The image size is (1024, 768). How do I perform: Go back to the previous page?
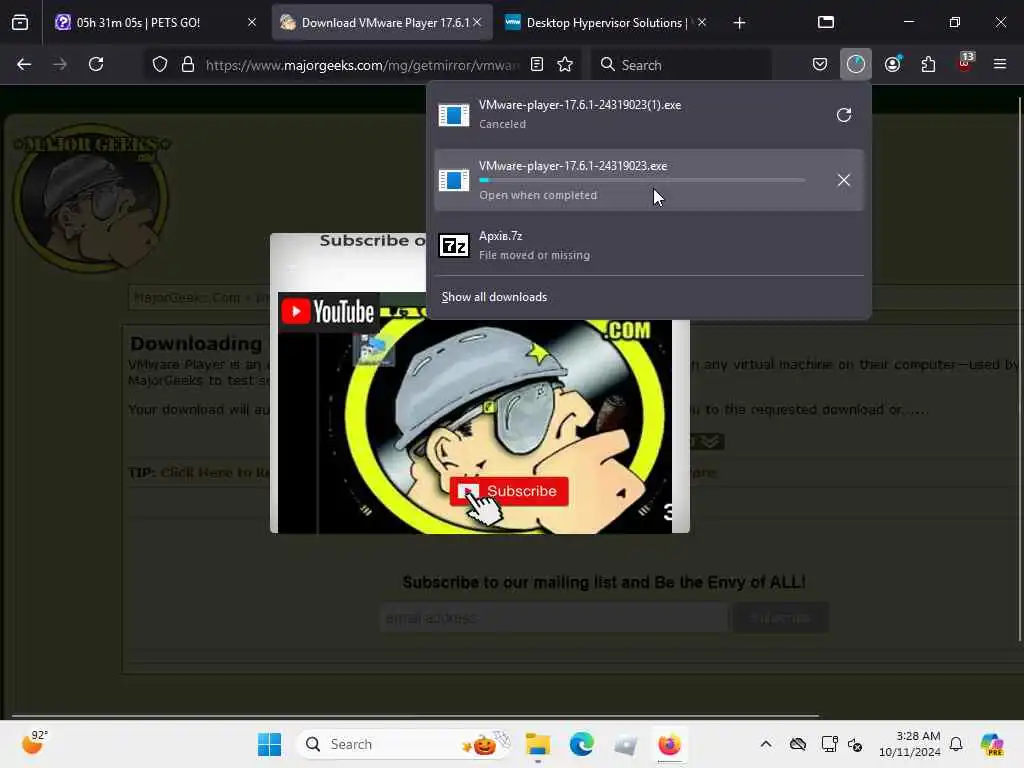coord(24,64)
